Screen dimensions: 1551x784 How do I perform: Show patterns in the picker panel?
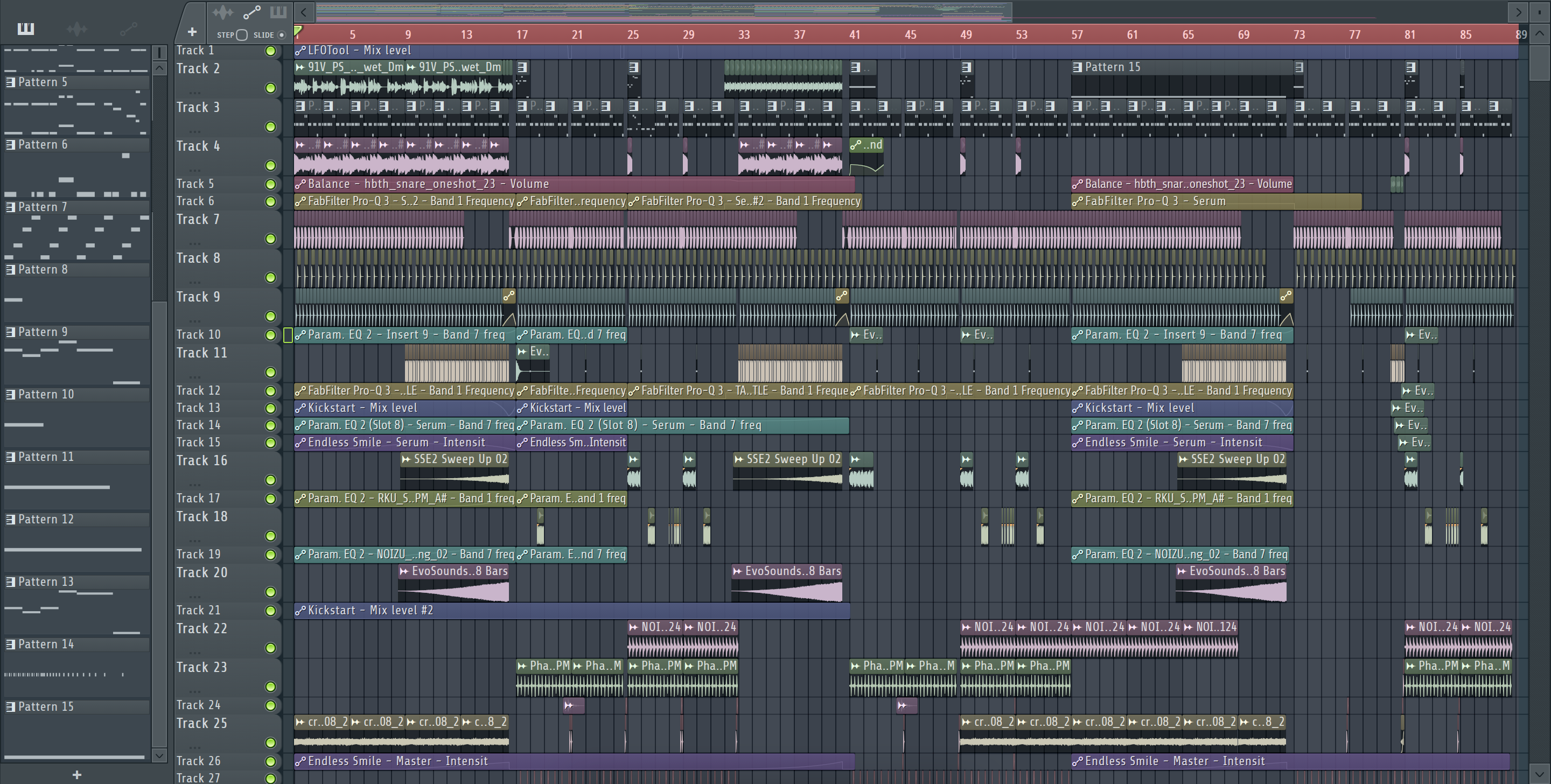click(25, 29)
